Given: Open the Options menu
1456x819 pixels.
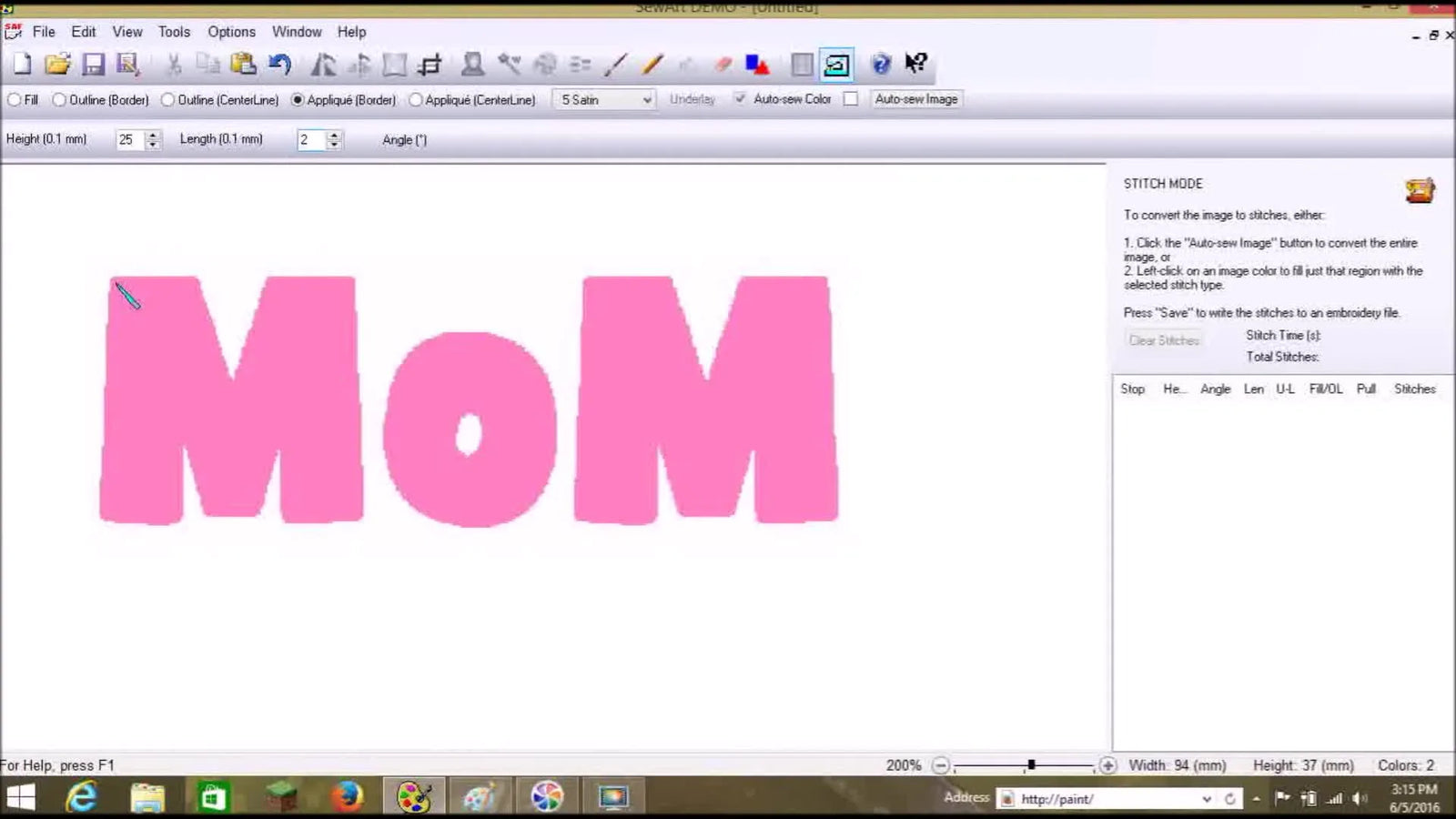Looking at the screenshot, I should pos(231,31).
